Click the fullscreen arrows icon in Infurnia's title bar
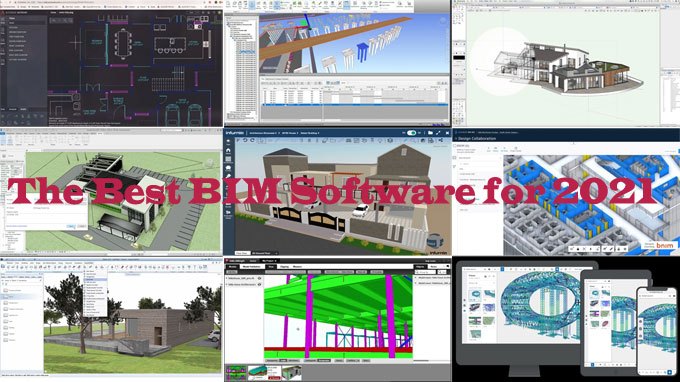The image size is (680, 382). point(438,133)
